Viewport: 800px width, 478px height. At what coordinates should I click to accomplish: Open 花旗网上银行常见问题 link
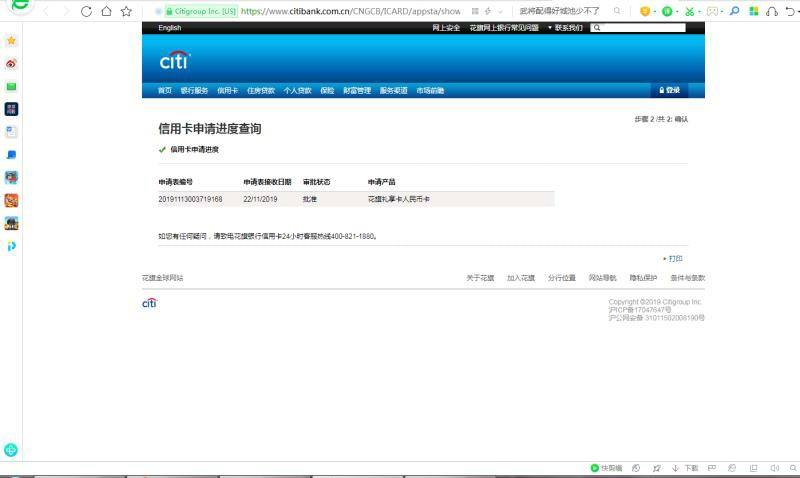[504, 28]
